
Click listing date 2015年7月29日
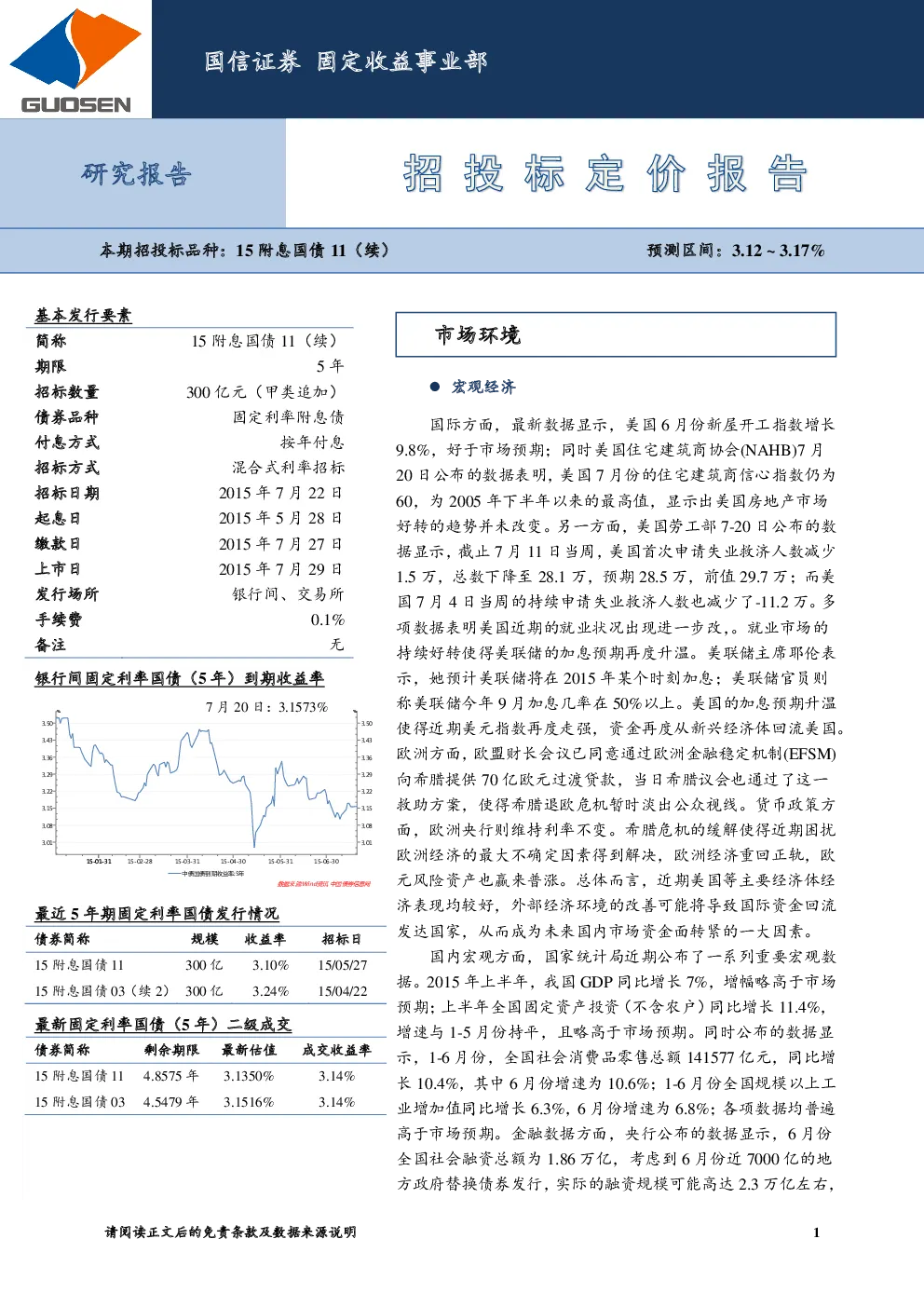tap(280, 568)
